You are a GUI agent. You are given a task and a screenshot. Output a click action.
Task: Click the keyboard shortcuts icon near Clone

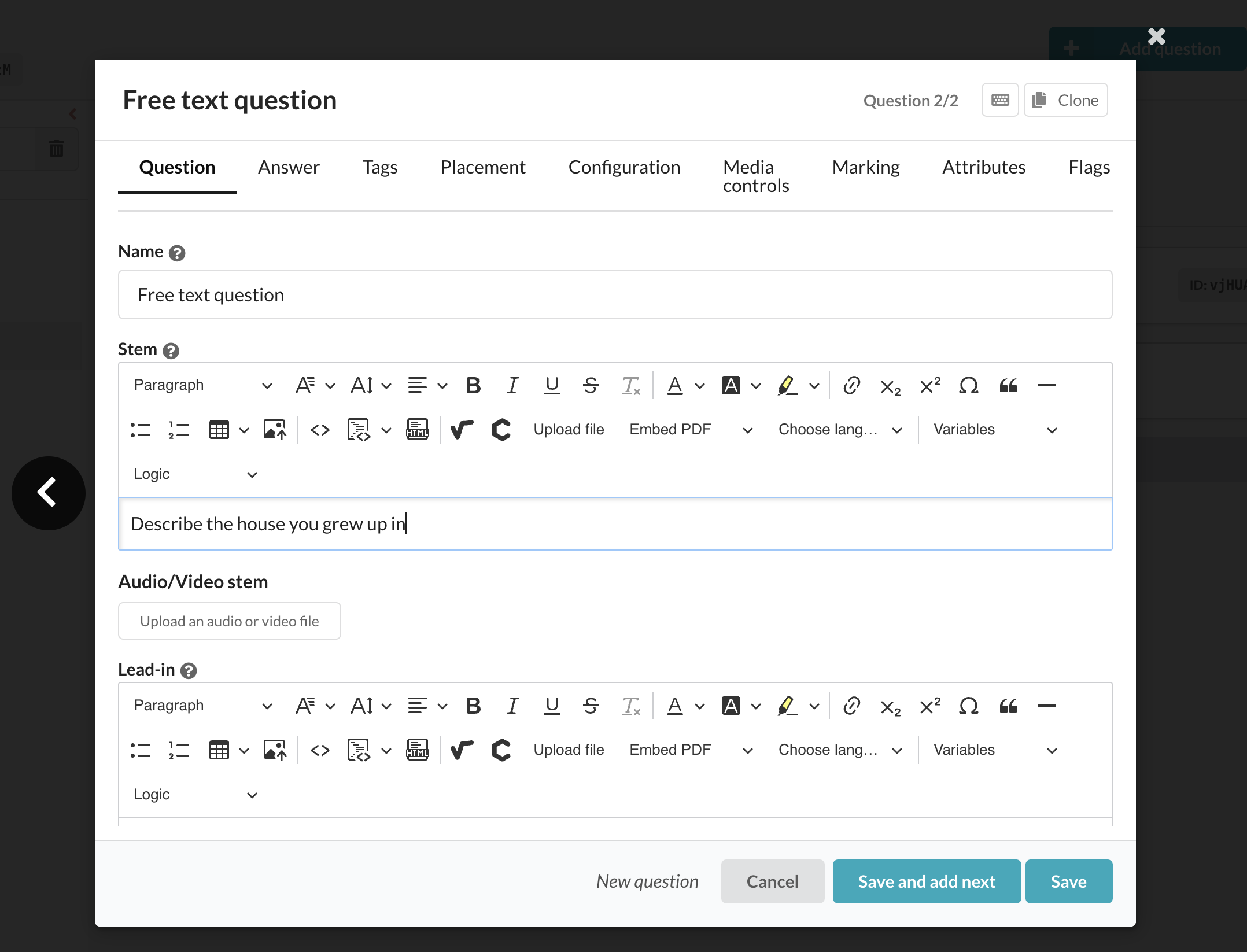point(1000,100)
